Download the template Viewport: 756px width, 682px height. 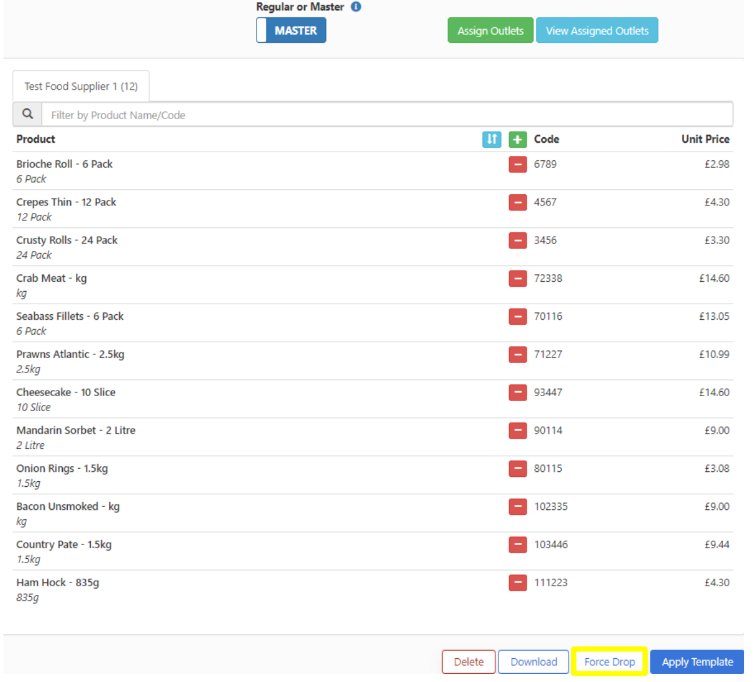pos(534,662)
